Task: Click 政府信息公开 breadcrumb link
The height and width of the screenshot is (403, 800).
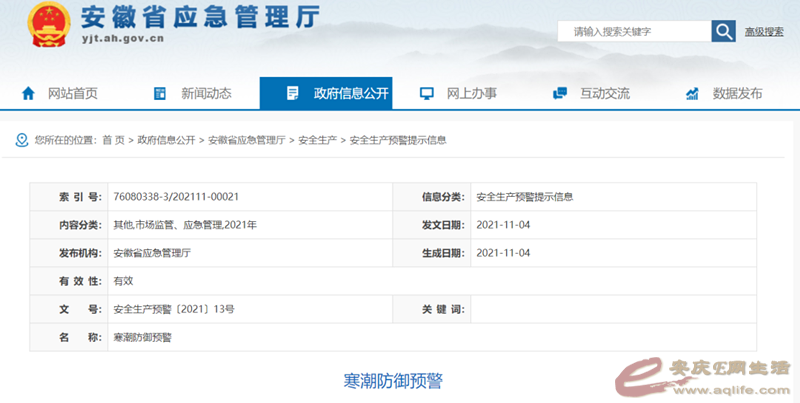Action: pyautogui.click(x=166, y=140)
